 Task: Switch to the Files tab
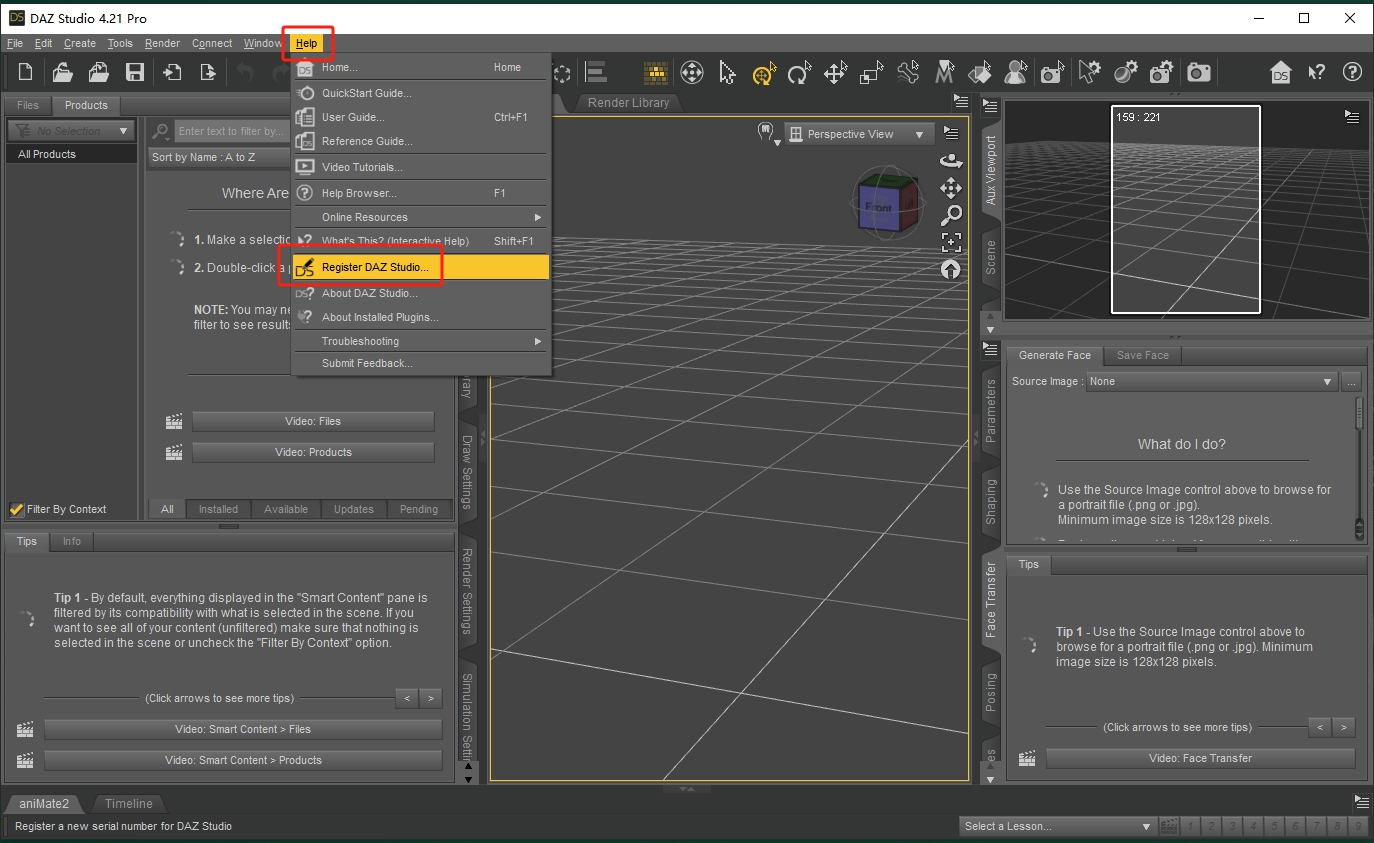point(28,105)
